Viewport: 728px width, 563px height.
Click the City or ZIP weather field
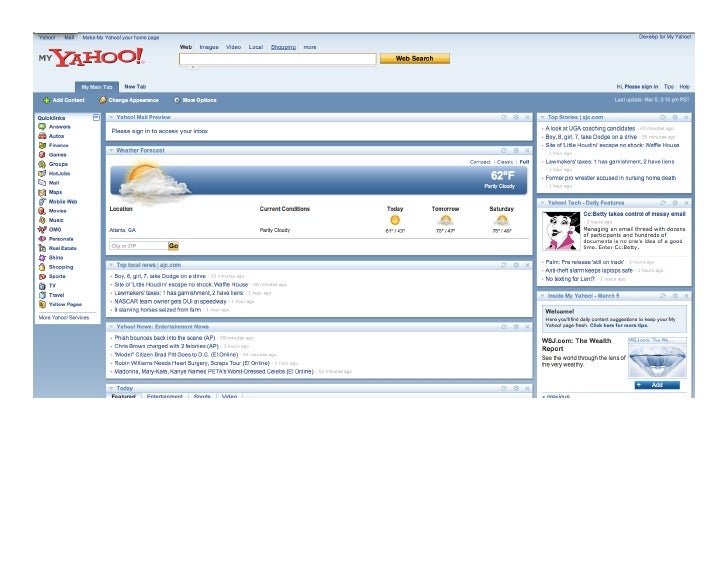(x=138, y=246)
